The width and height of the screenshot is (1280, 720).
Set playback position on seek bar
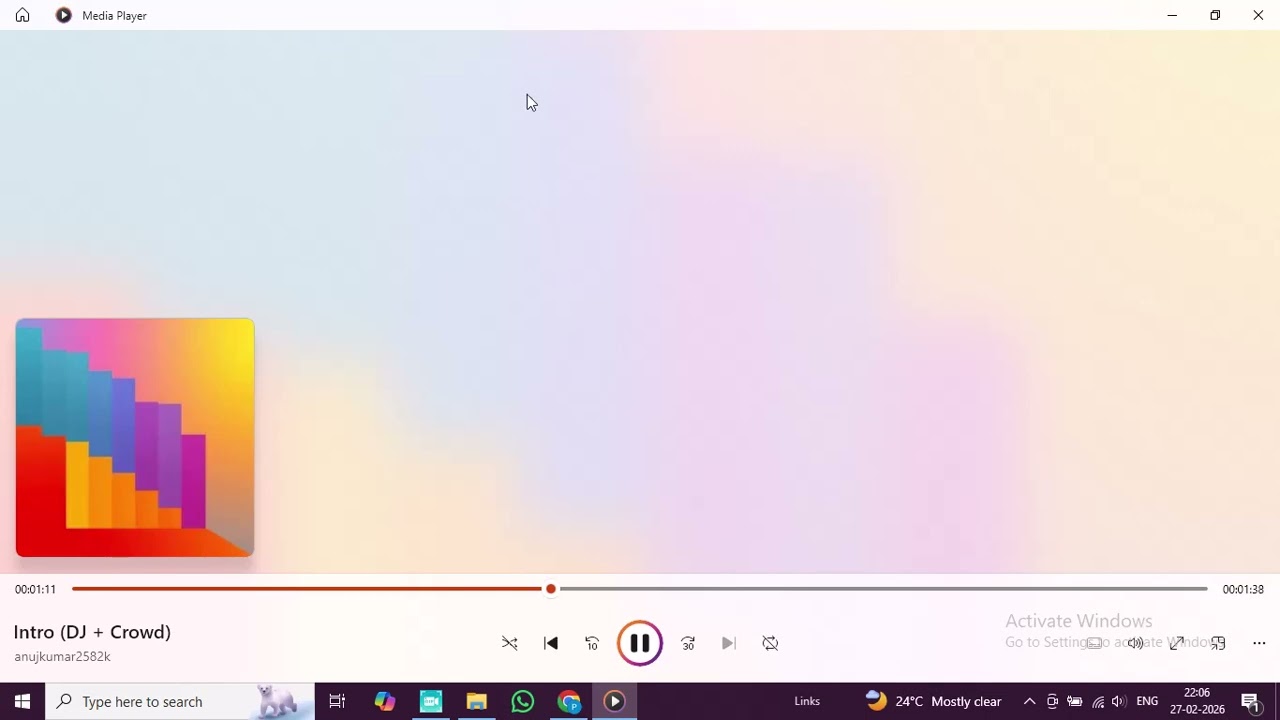click(x=640, y=589)
